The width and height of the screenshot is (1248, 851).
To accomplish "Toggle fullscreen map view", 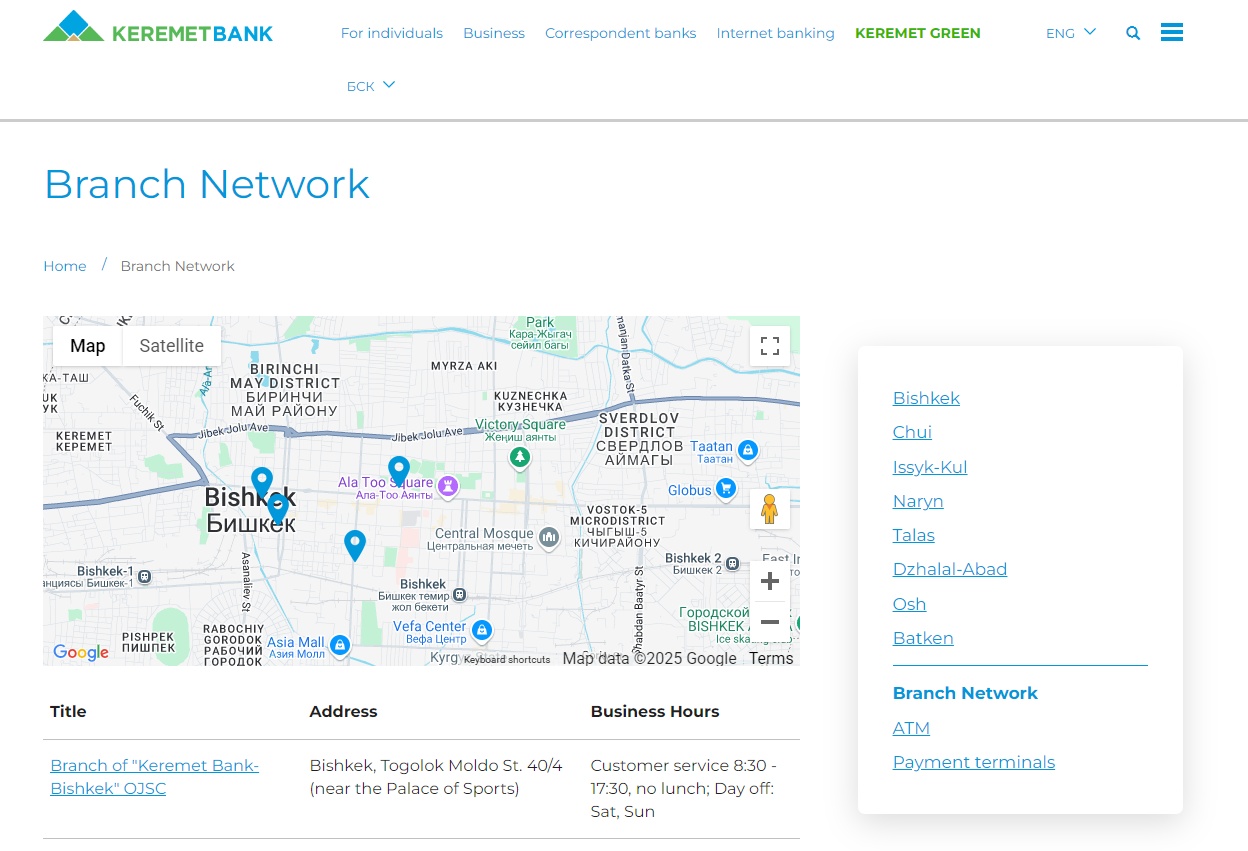I will pyautogui.click(x=769, y=346).
